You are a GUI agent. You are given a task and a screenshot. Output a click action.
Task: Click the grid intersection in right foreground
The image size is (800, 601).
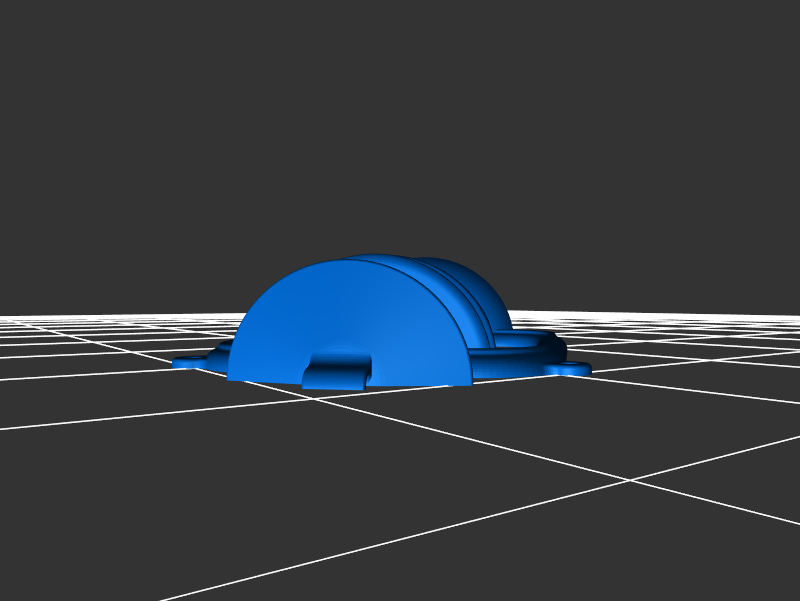(x=630, y=480)
